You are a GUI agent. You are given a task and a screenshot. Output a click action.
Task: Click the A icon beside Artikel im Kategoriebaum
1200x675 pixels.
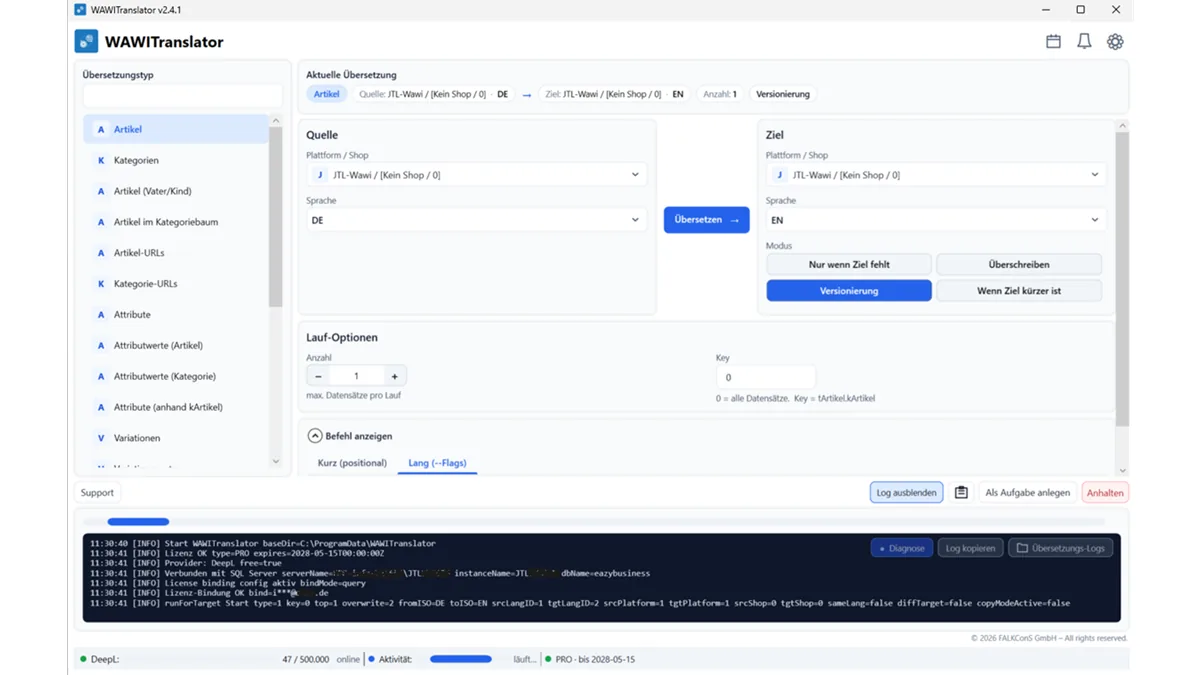[x=101, y=222]
